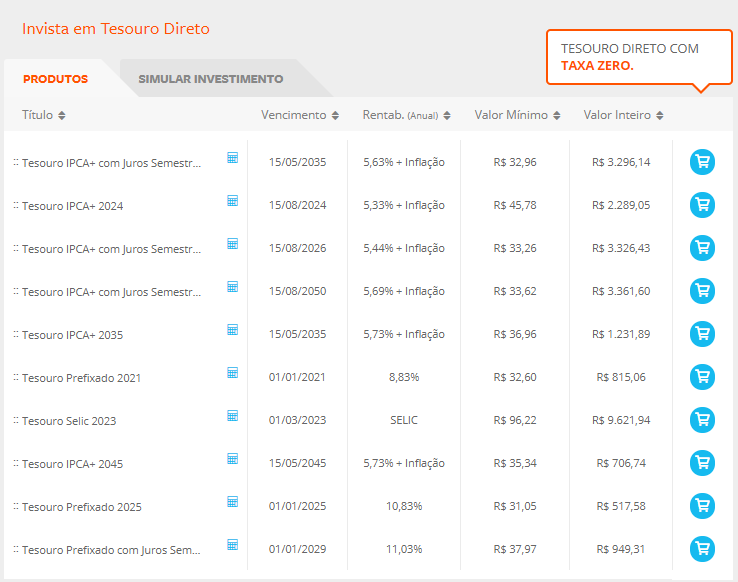Open calculator icon for Tesouro Selic 2023
This screenshot has height=582, width=738.
point(232,415)
